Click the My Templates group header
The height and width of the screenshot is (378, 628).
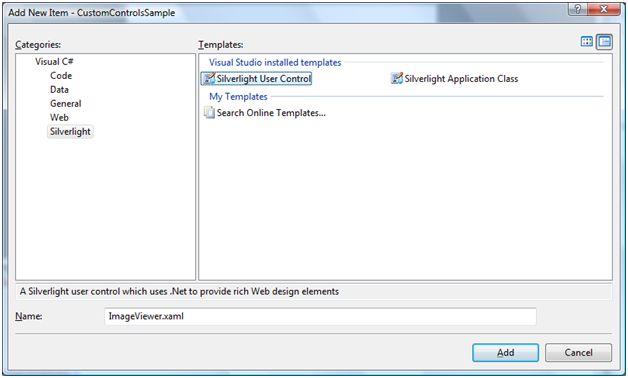coord(238,97)
